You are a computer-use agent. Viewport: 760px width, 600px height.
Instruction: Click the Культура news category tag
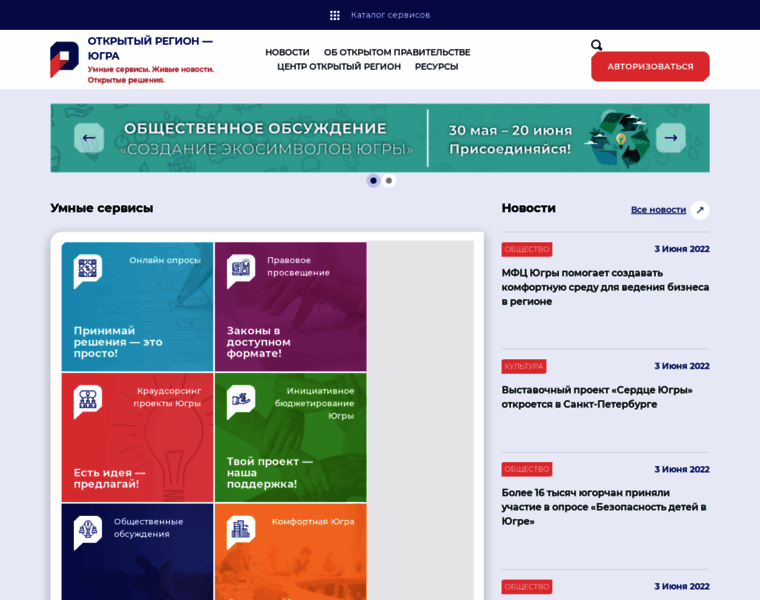pos(524,366)
